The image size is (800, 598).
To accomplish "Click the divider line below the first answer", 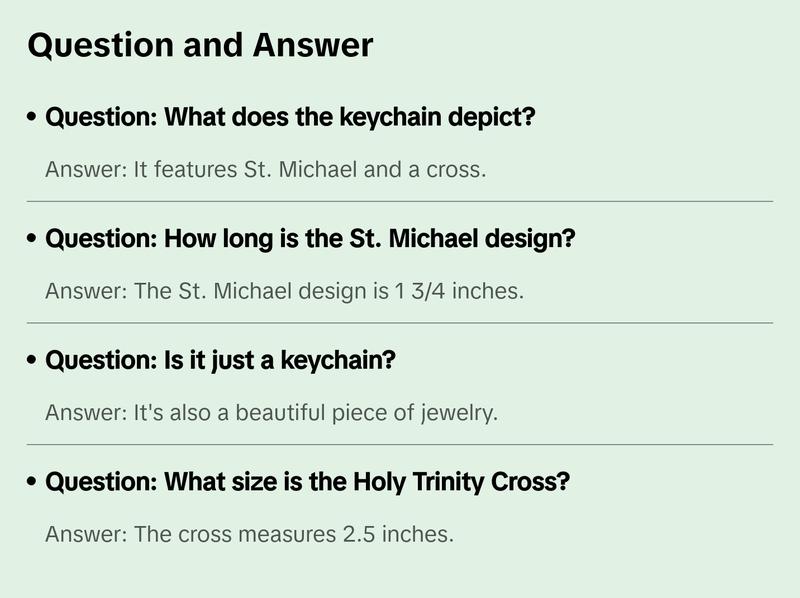I will pos(400,201).
